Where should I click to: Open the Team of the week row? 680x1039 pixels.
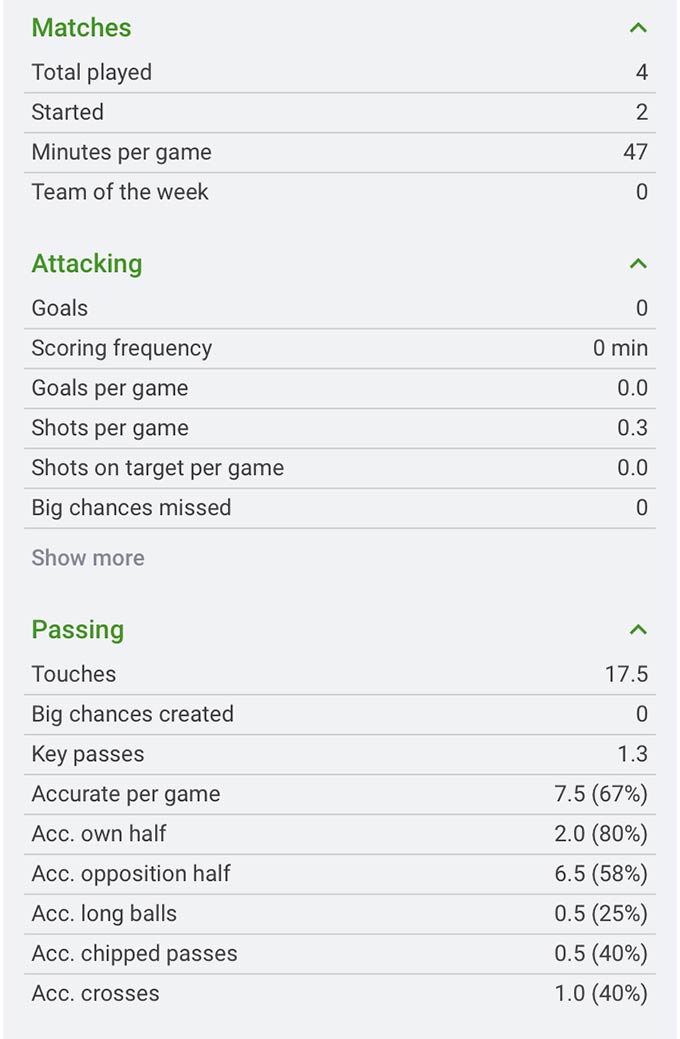(340, 192)
